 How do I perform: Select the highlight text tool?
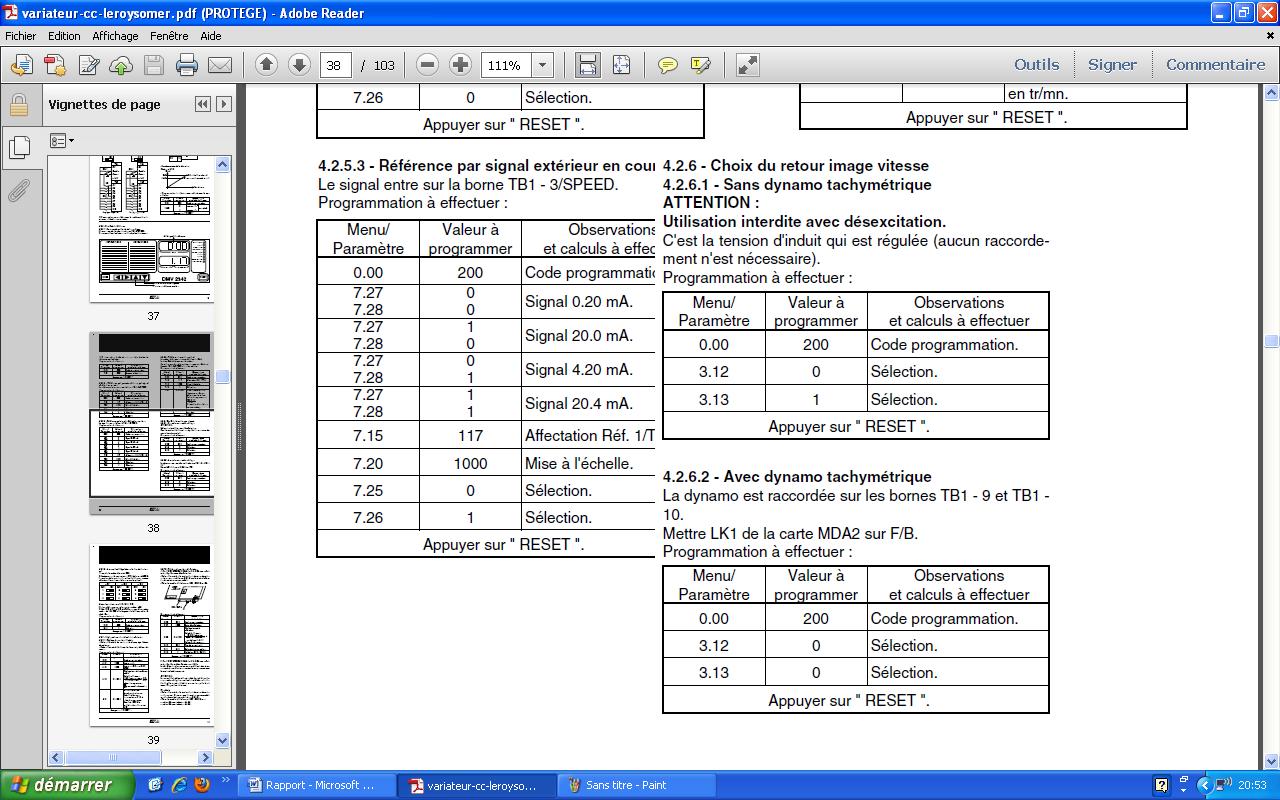click(700, 65)
